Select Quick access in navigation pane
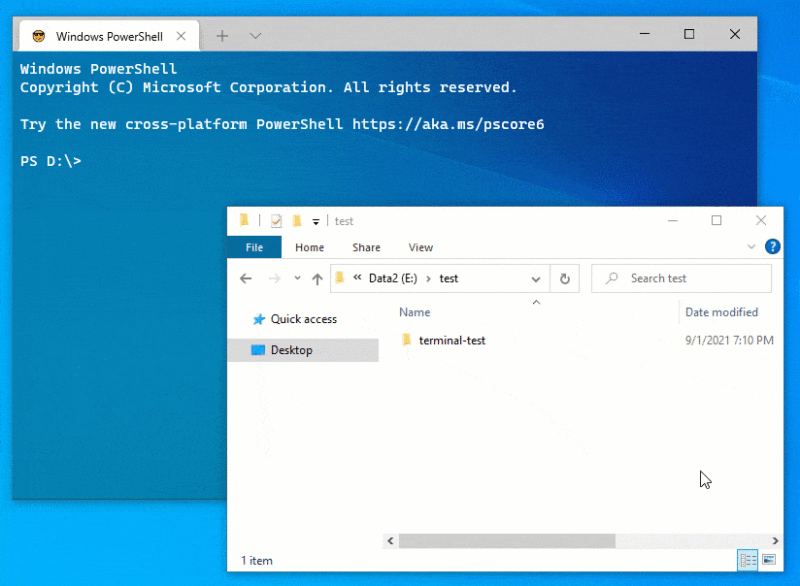The image size is (800, 586). coord(303,319)
